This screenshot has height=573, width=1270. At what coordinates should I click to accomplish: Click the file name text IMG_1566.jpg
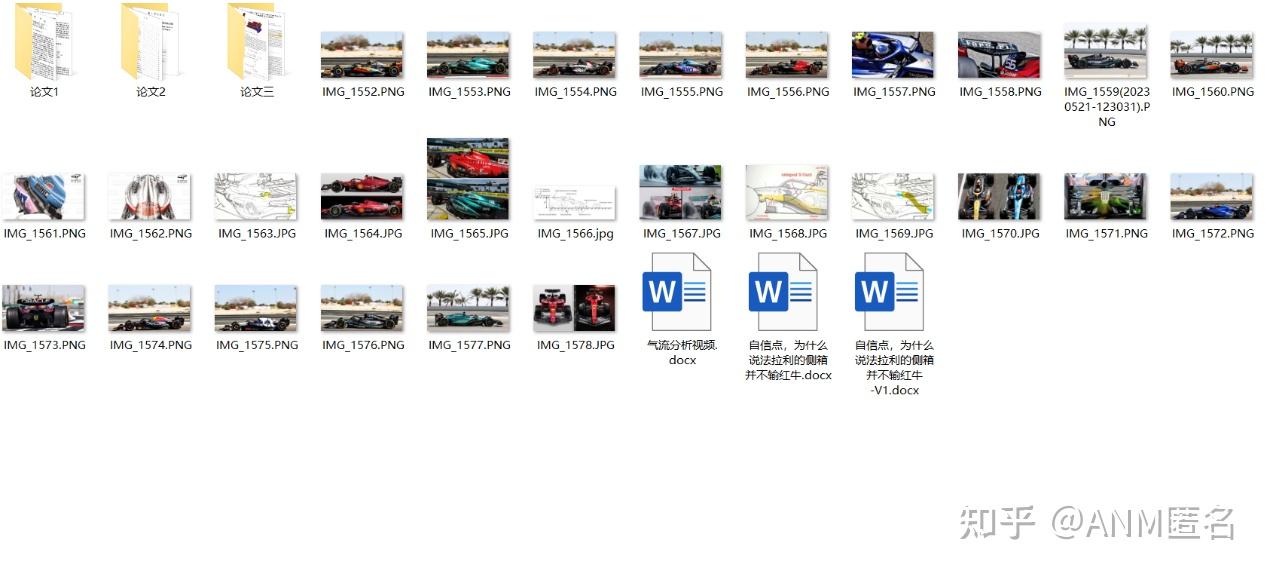click(576, 234)
